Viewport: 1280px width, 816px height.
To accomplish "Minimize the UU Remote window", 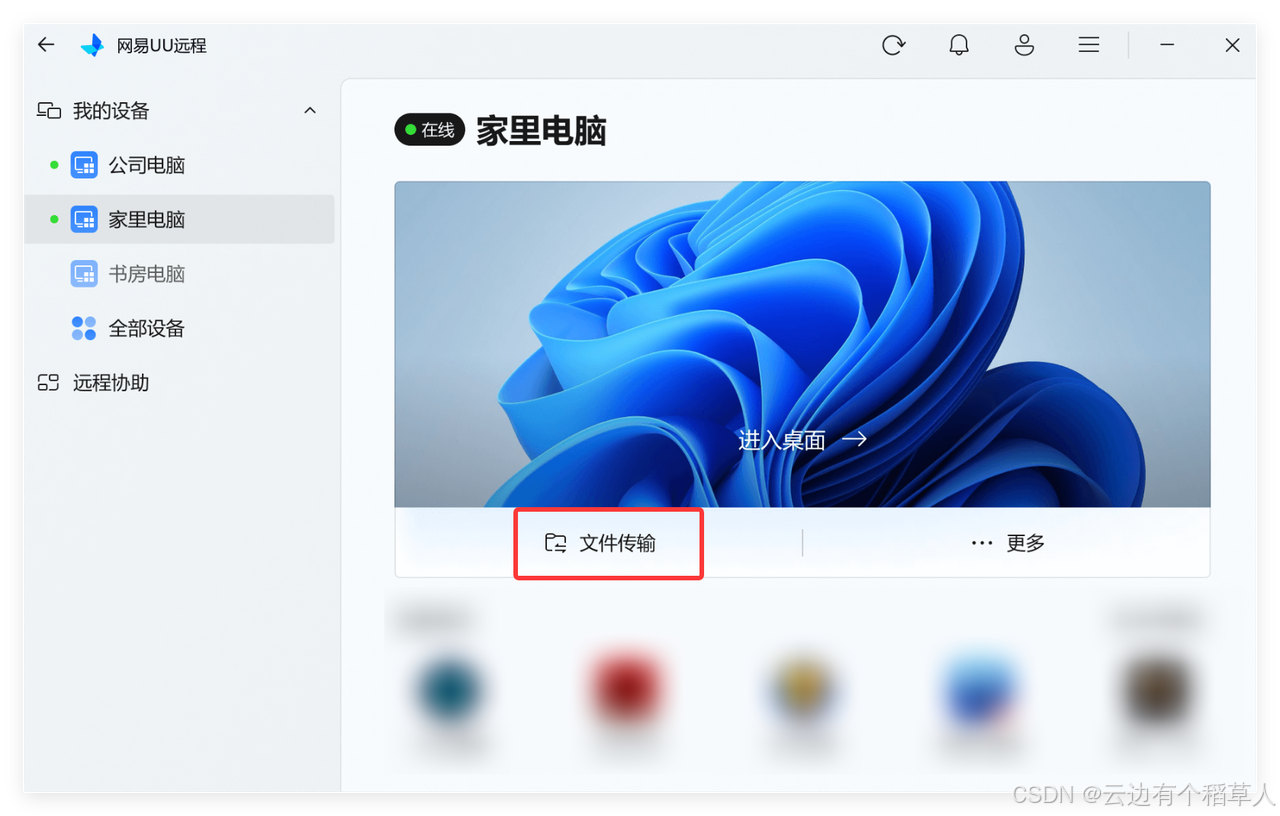I will (x=1167, y=45).
